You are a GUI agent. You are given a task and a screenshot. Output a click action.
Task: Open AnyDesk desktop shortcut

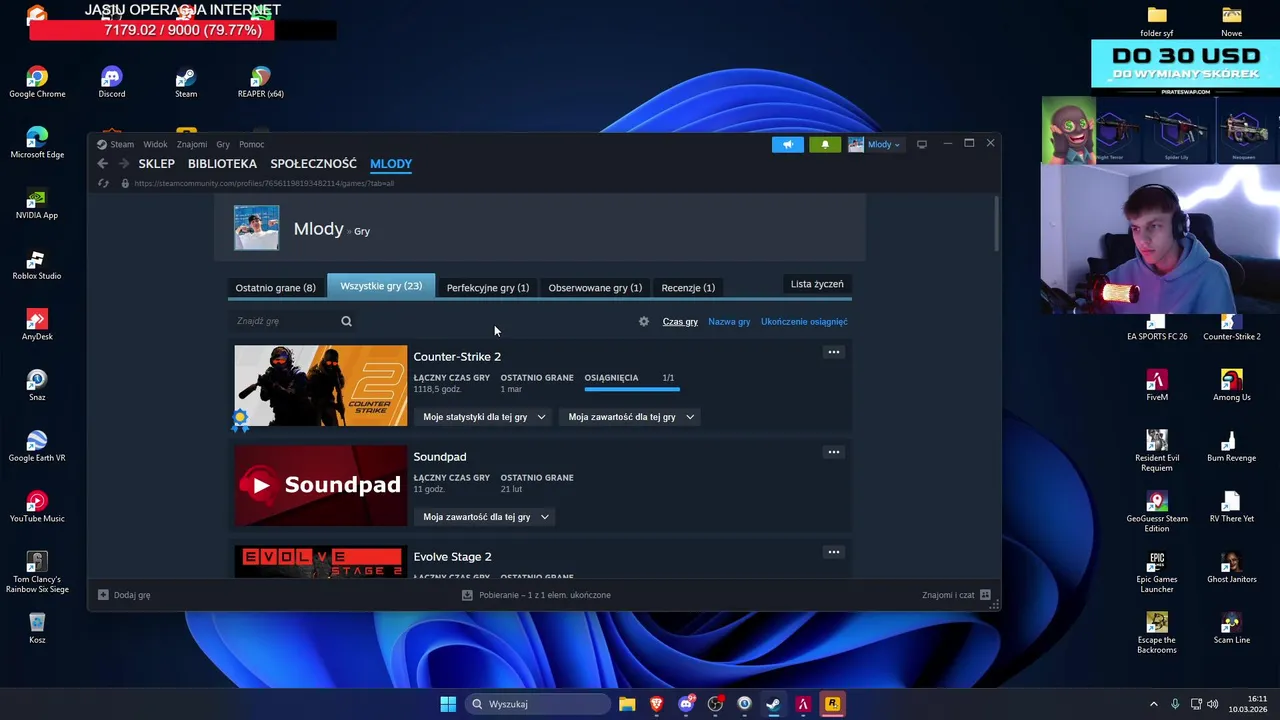[x=37, y=326]
